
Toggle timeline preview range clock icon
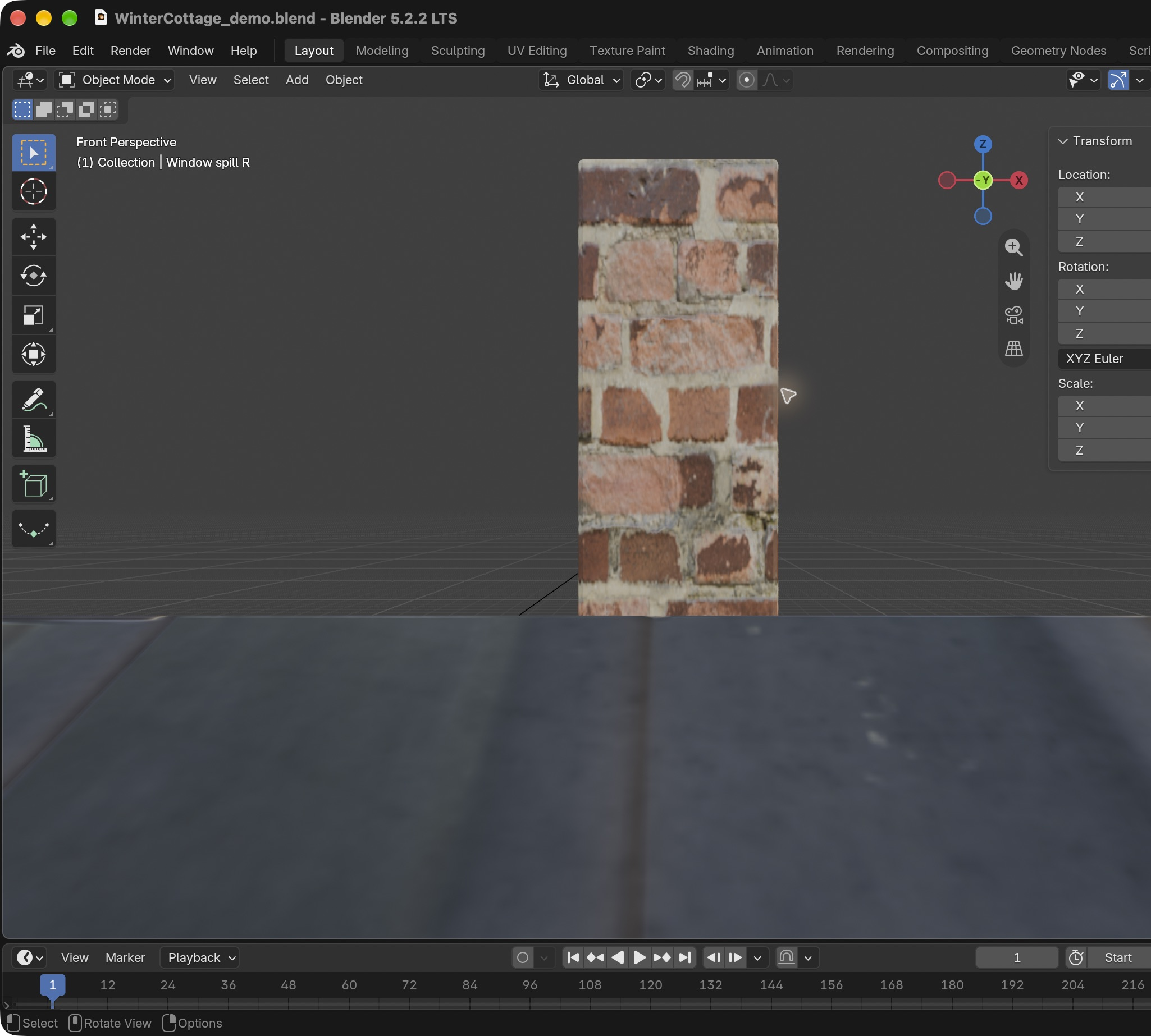pyautogui.click(x=1076, y=957)
